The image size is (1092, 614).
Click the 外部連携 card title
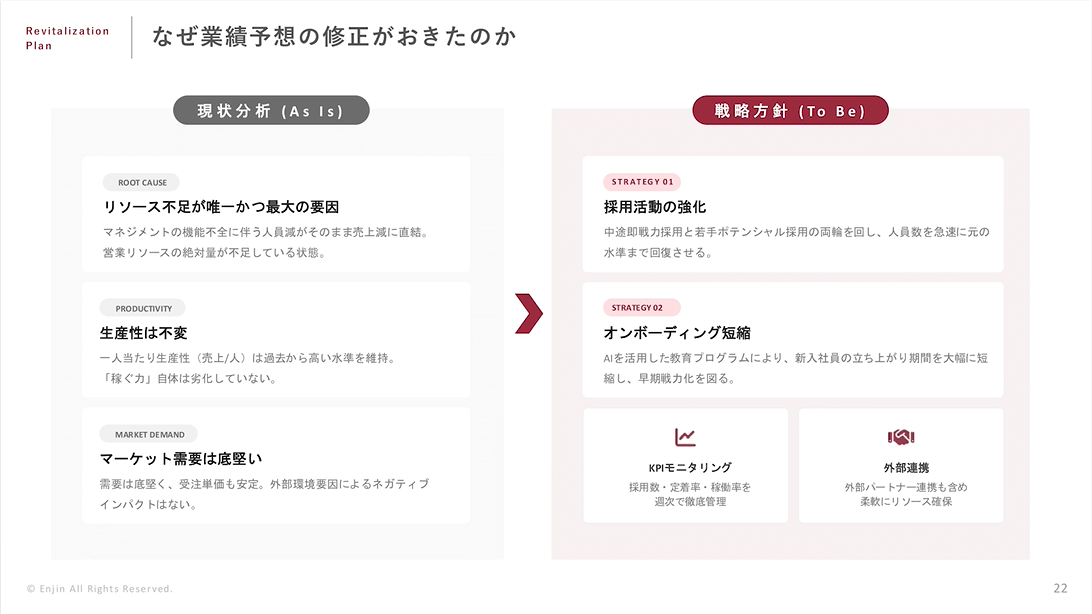901,468
